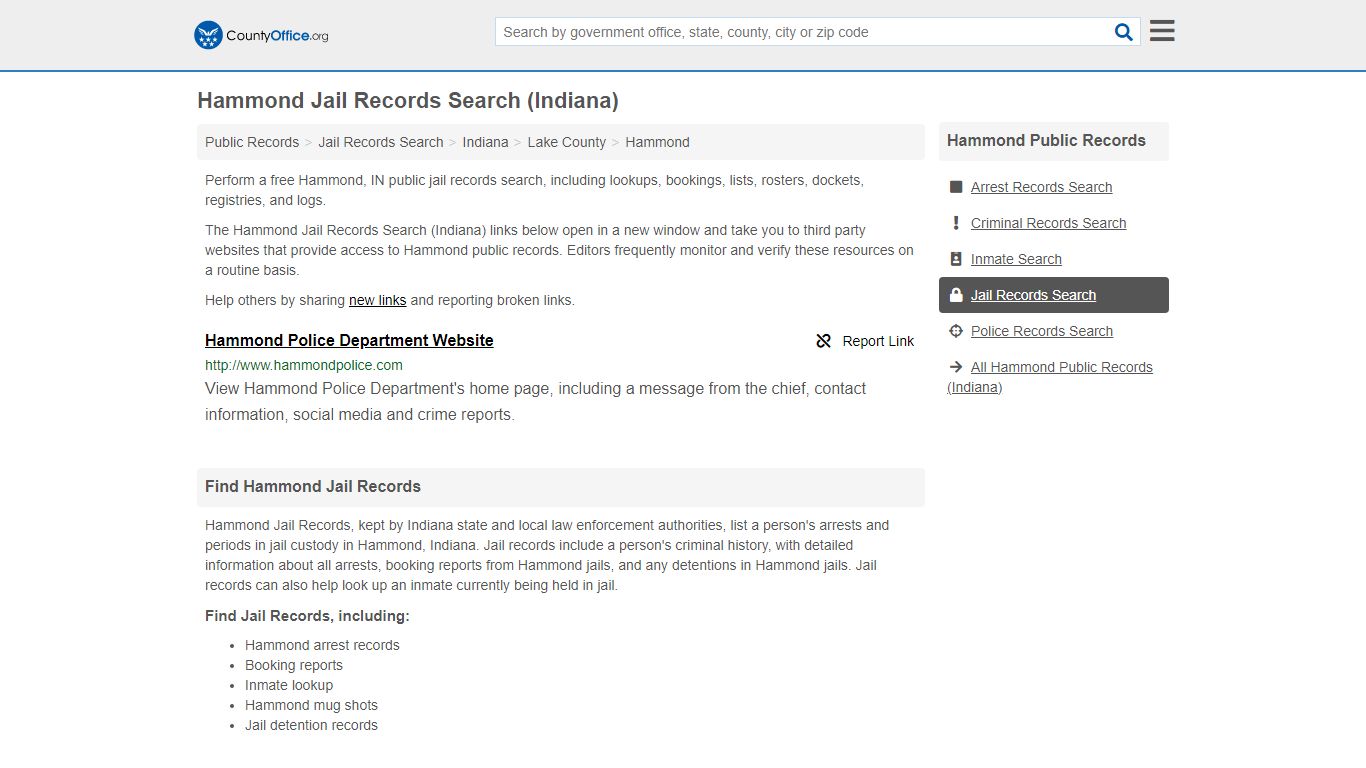This screenshot has height=768, width=1366.
Task: Click the Find Hammond Jail Records heading
Action: [313, 486]
